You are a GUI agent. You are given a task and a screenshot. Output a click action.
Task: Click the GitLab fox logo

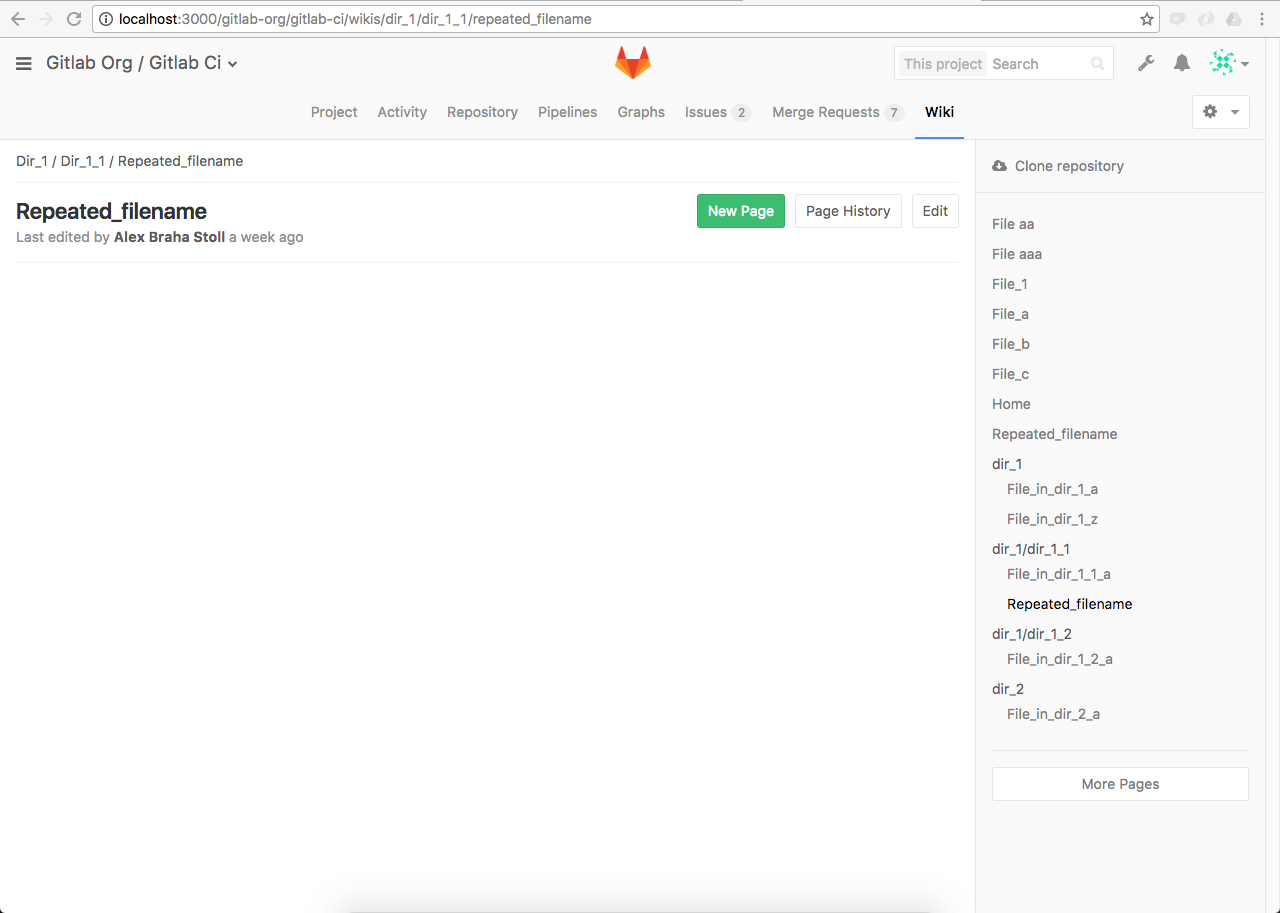click(x=632, y=63)
